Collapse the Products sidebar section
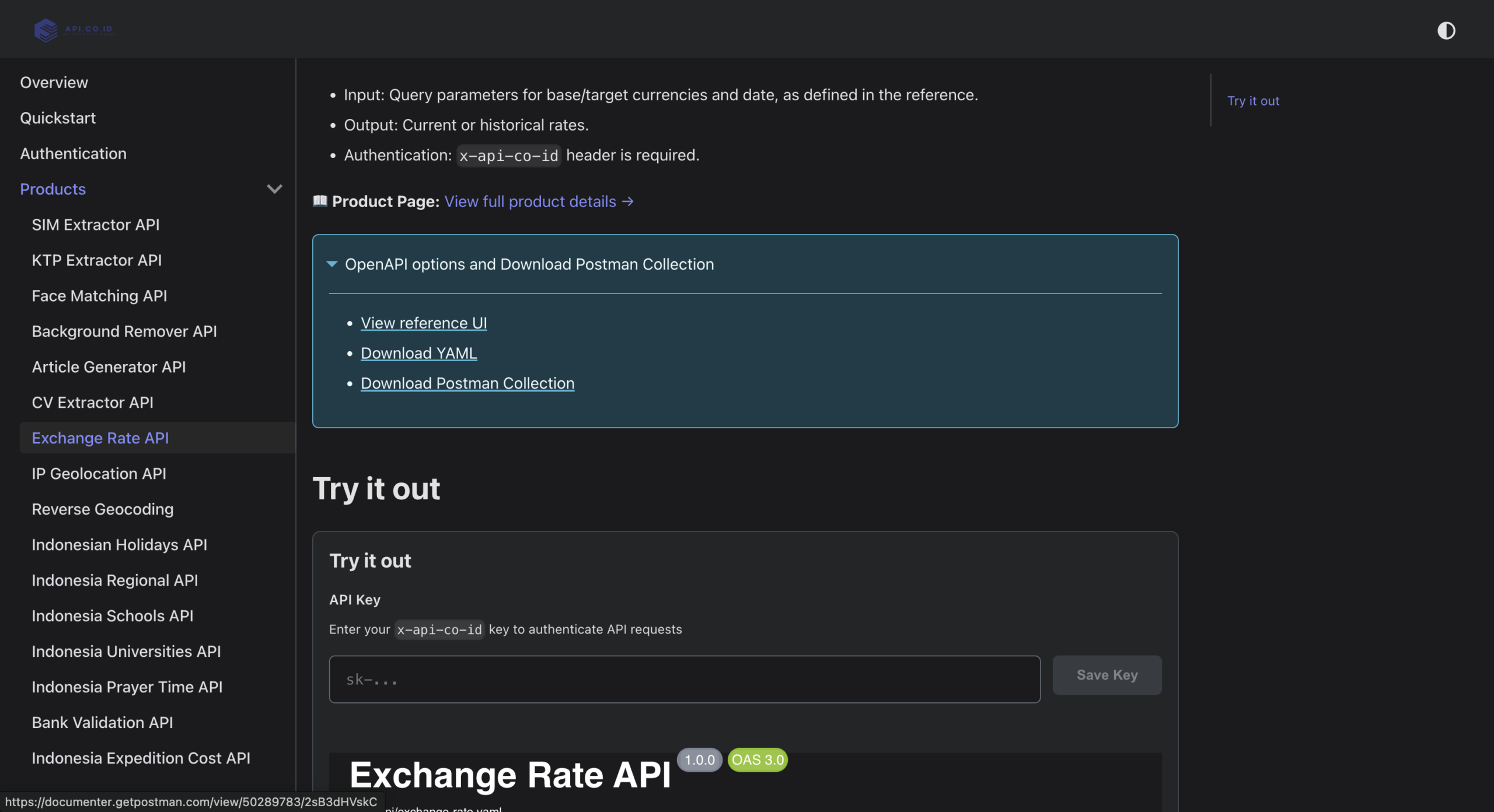This screenshot has width=1494, height=812. [53, 188]
